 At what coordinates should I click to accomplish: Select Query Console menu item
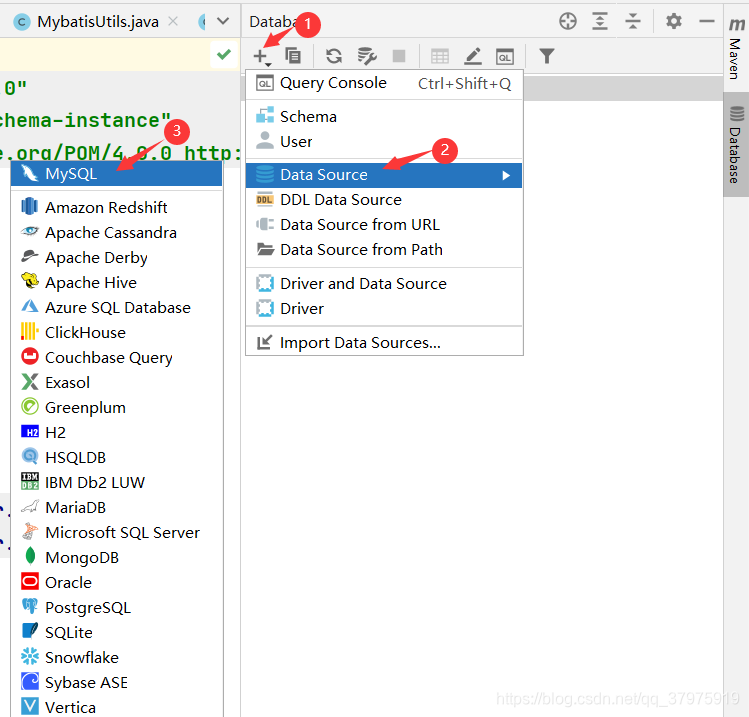tap(384, 84)
